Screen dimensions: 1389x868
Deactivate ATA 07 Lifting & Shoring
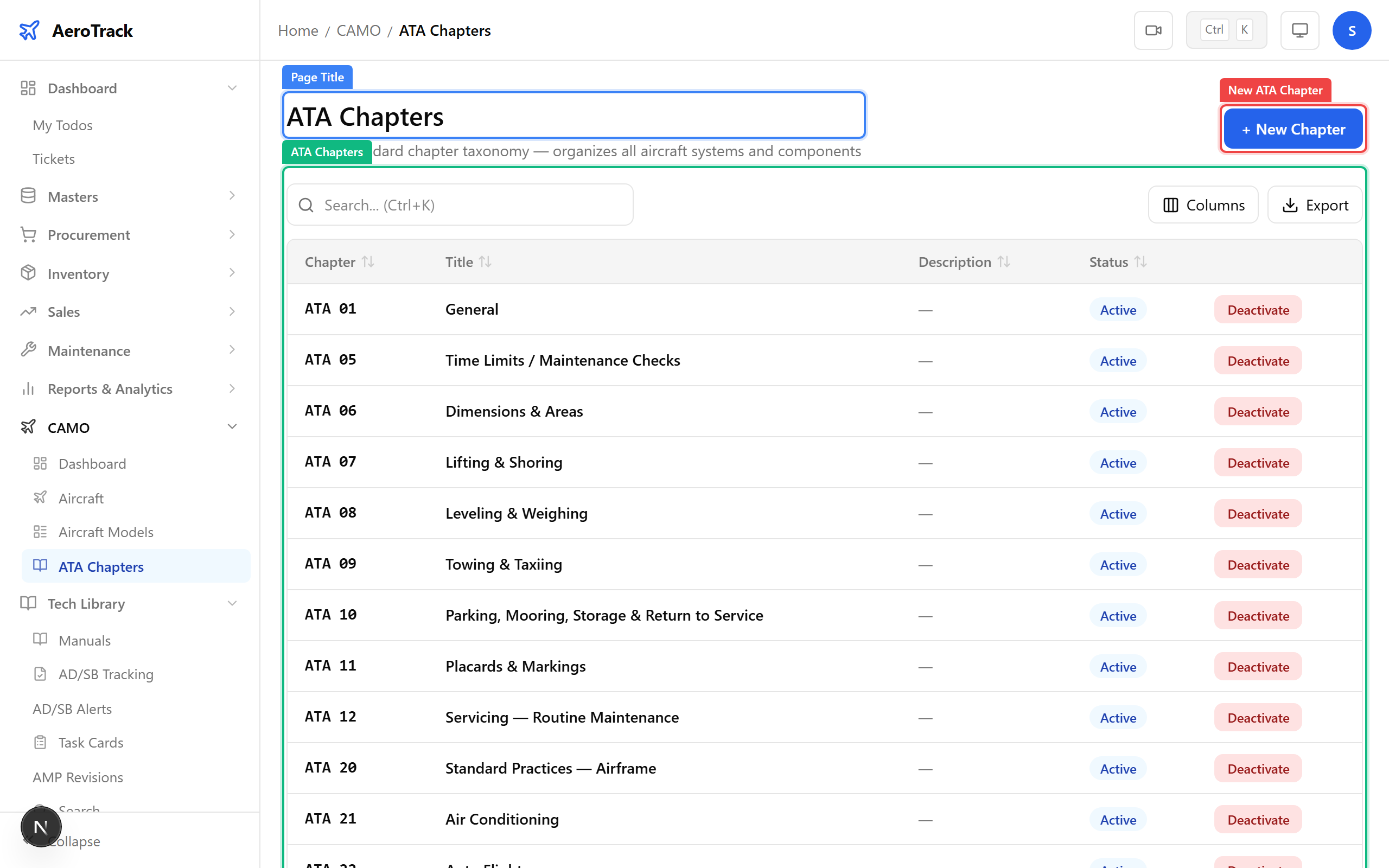pyautogui.click(x=1258, y=463)
